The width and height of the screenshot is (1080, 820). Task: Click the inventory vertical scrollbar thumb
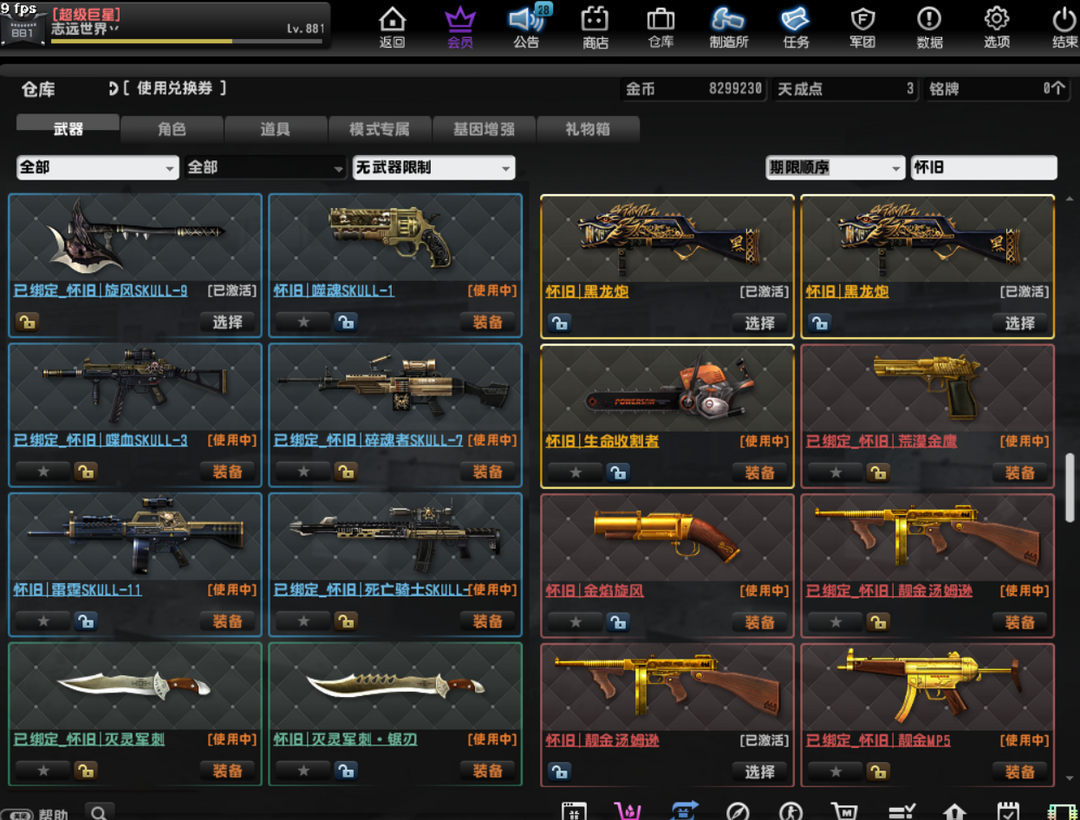coord(1069,486)
